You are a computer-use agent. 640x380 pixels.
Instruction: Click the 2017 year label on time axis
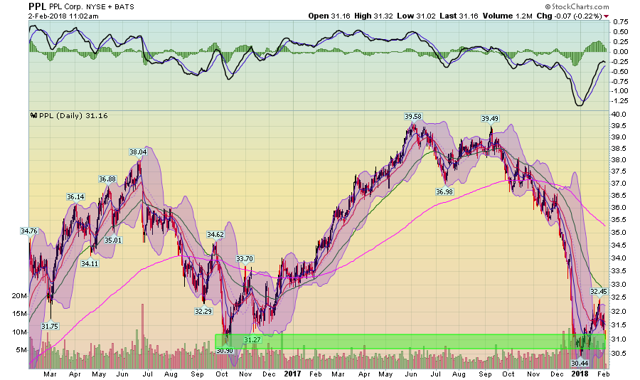tap(292, 374)
